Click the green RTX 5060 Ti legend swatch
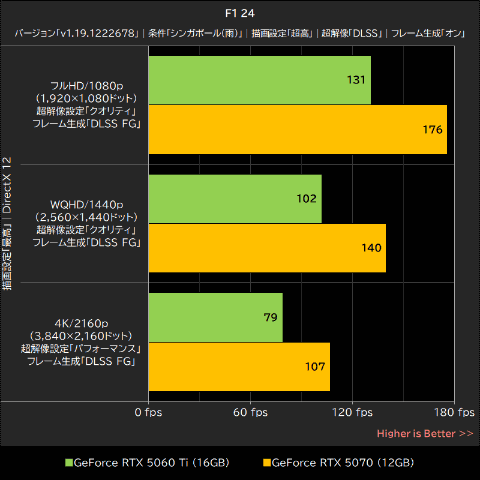480x480 pixels. pyautogui.click(x=69, y=463)
